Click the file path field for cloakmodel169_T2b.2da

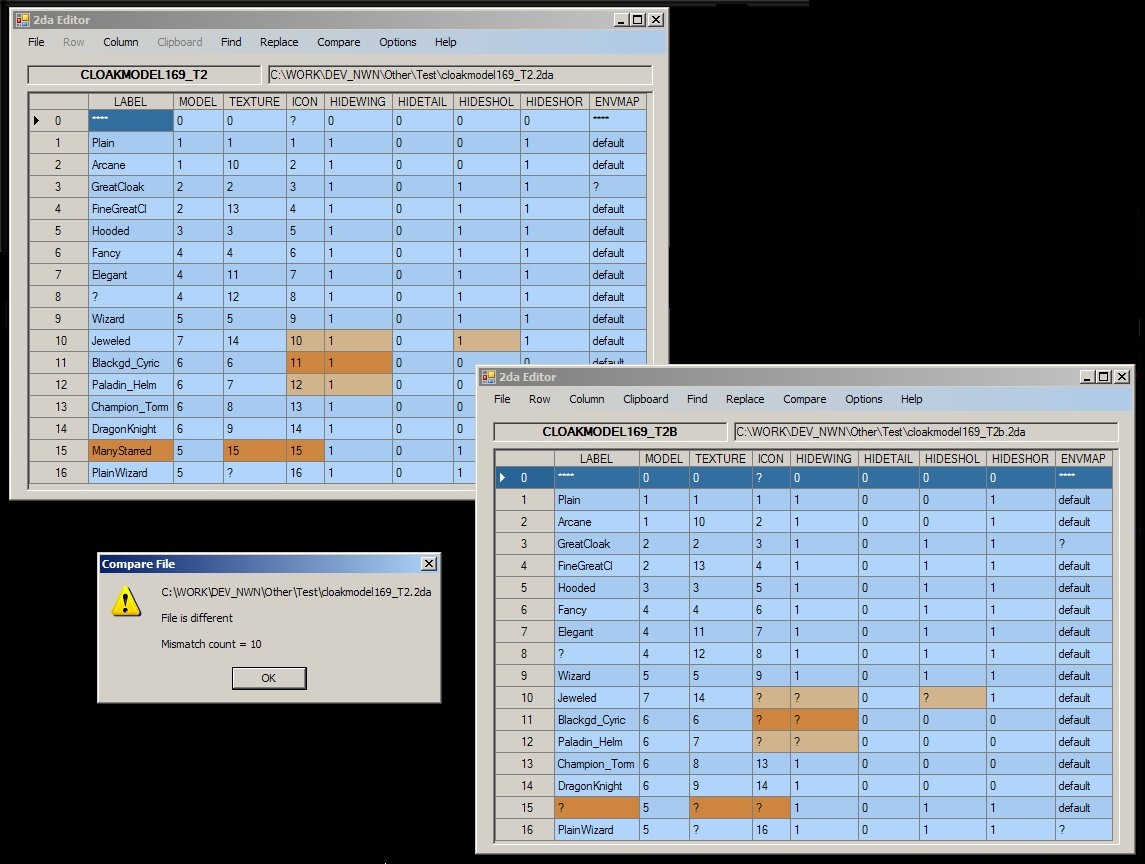click(925, 431)
